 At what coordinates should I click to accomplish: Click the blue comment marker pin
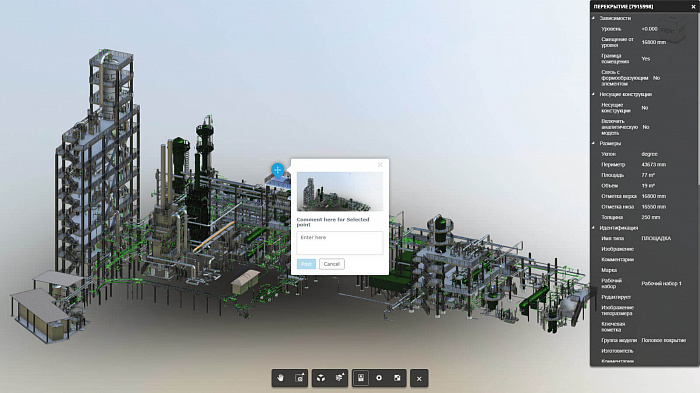coord(277,171)
